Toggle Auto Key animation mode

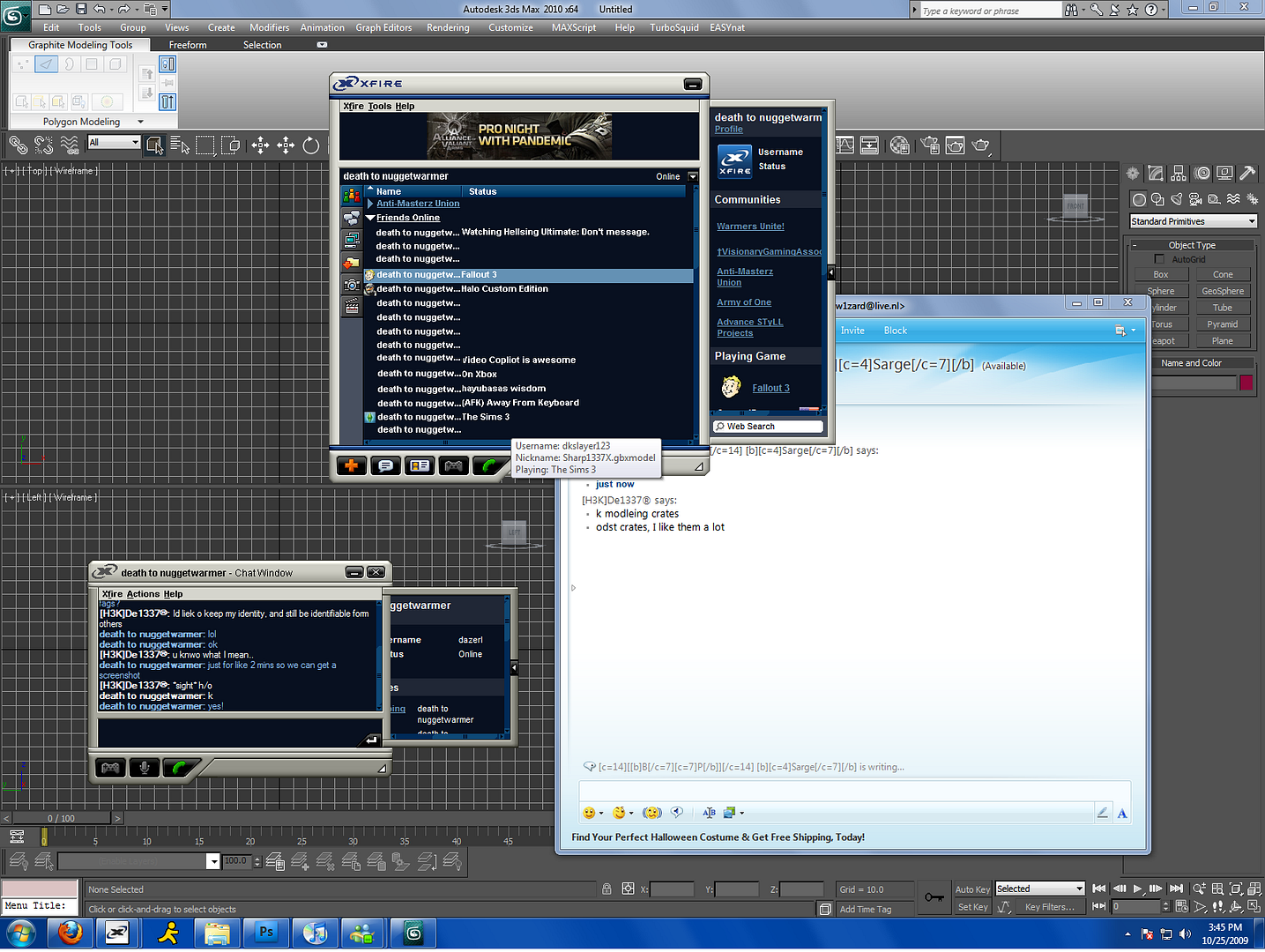[x=972, y=889]
